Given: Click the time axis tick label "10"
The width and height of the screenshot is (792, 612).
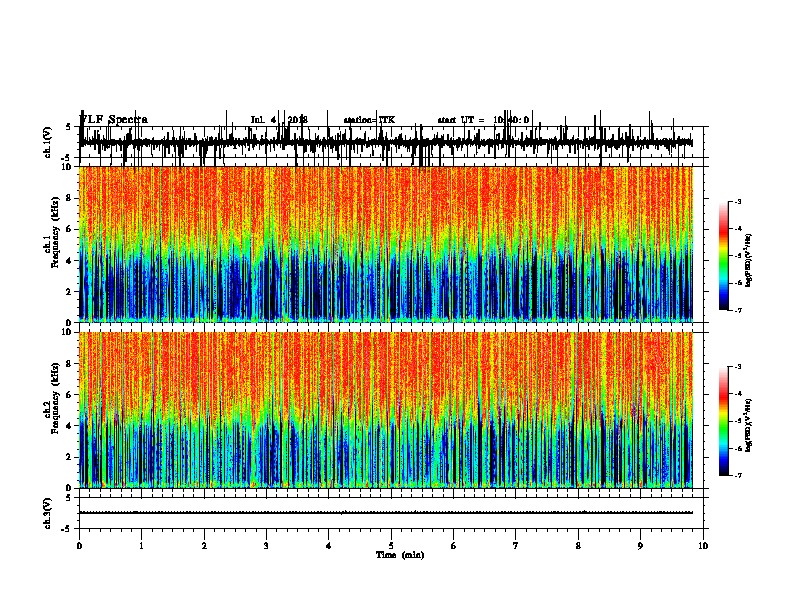Looking at the screenshot, I should click(x=703, y=545).
